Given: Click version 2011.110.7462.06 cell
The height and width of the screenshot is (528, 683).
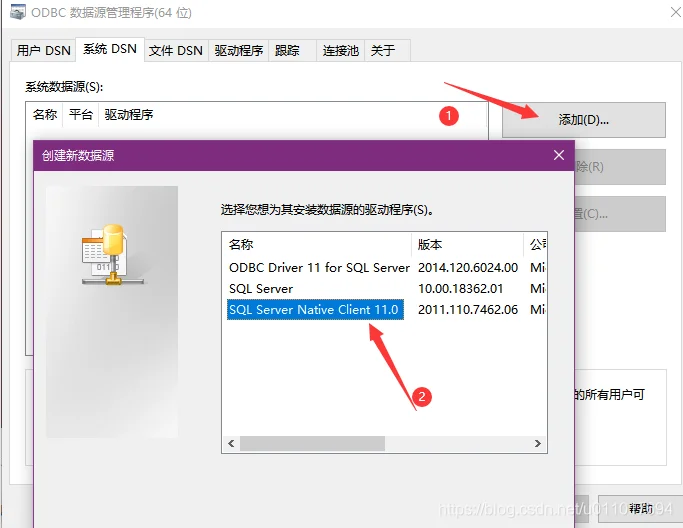Looking at the screenshot, I should (468, 309).
